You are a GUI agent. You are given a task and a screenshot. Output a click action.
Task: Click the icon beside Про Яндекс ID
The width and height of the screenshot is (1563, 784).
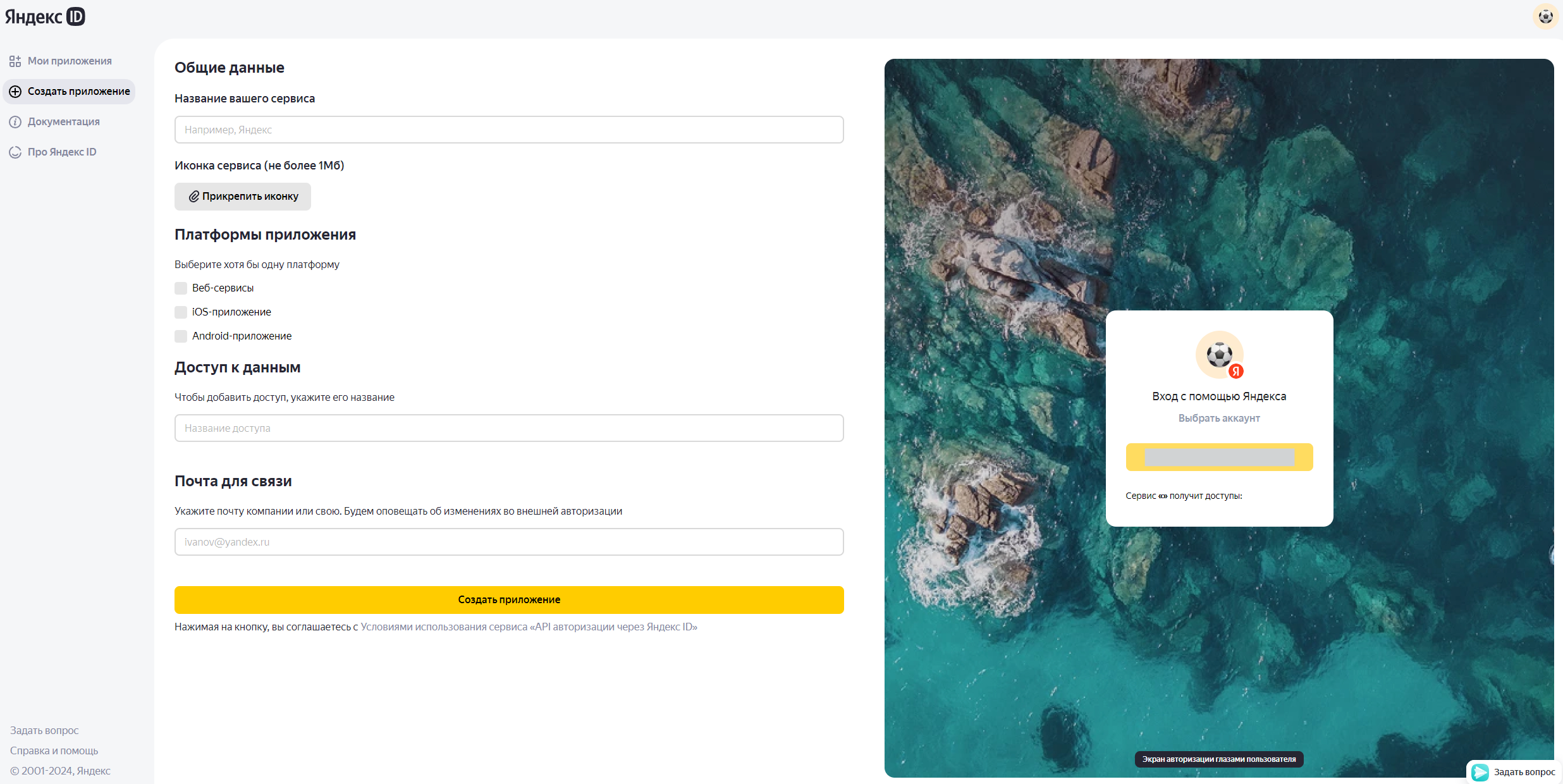tap(15, 152)
